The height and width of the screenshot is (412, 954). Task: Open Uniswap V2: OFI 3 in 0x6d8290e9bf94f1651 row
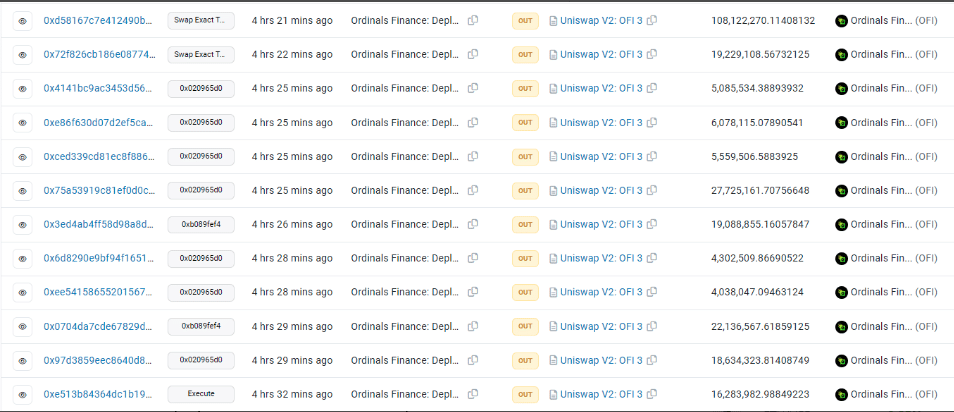coord(601,258)
